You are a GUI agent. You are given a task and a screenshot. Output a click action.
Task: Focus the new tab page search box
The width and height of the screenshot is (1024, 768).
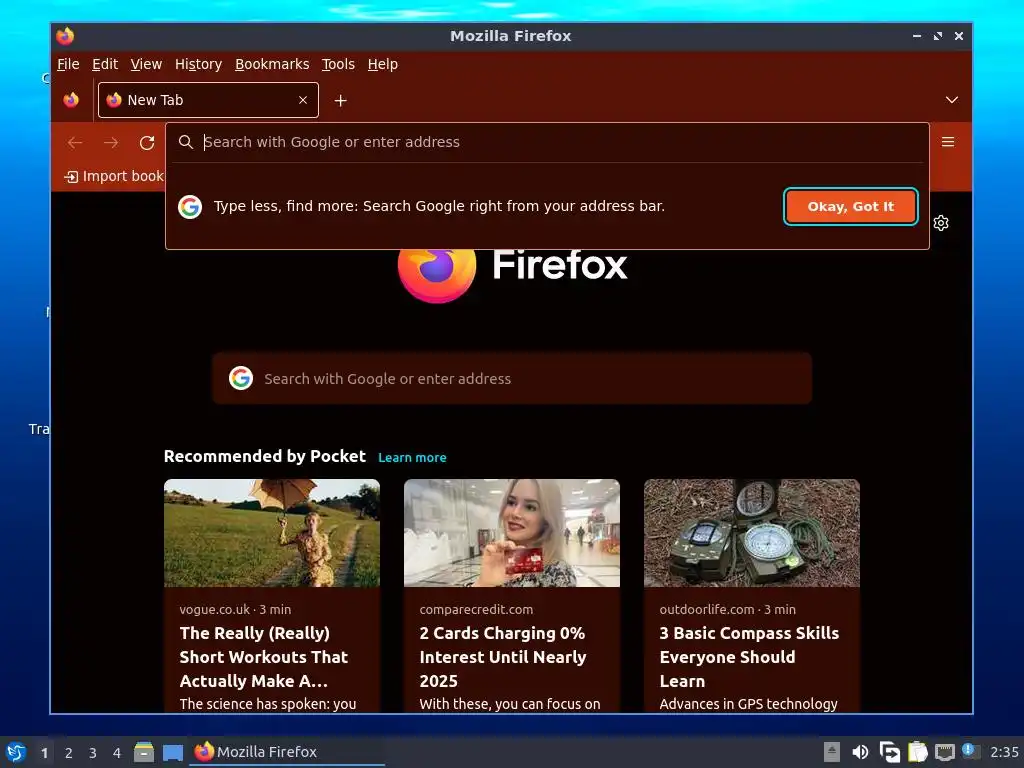point(512,379)
